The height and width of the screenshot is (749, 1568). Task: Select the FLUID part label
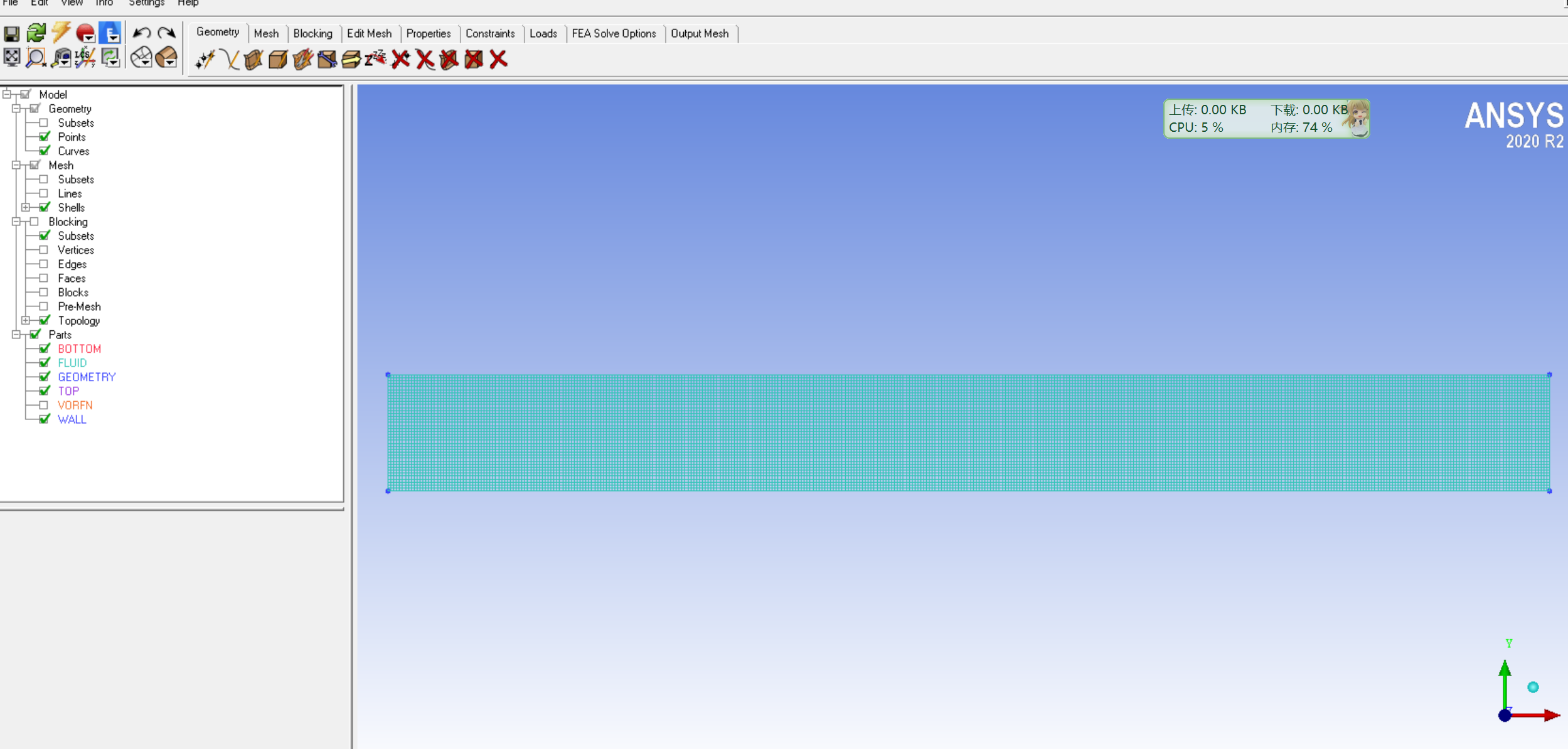72,363
